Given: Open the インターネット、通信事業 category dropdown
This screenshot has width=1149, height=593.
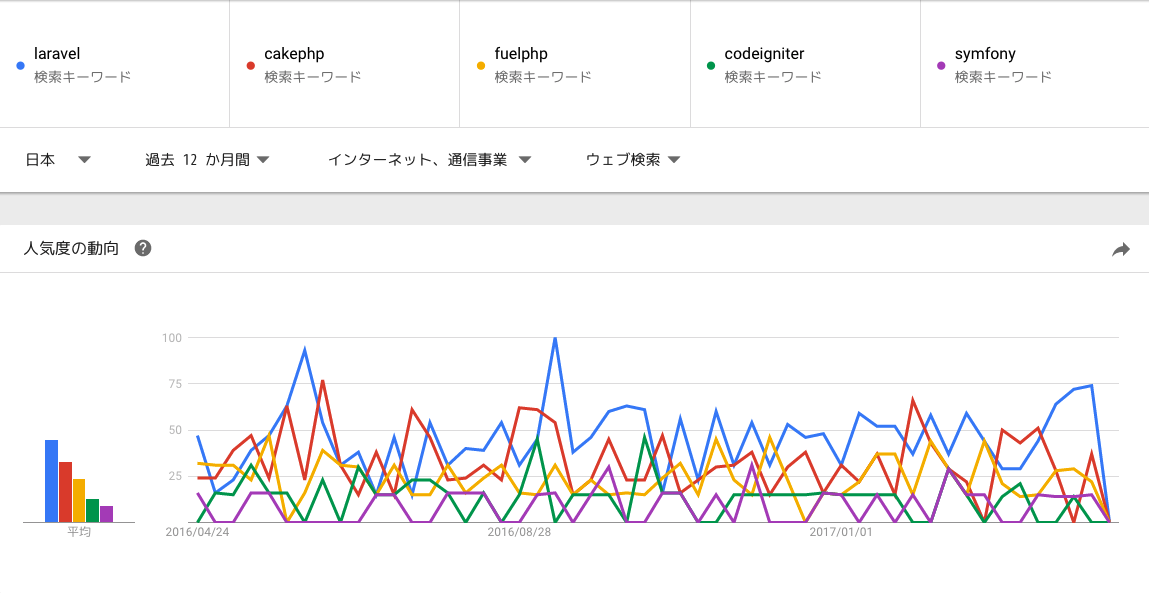Looking at the screenshot, I should click(429, 160).
